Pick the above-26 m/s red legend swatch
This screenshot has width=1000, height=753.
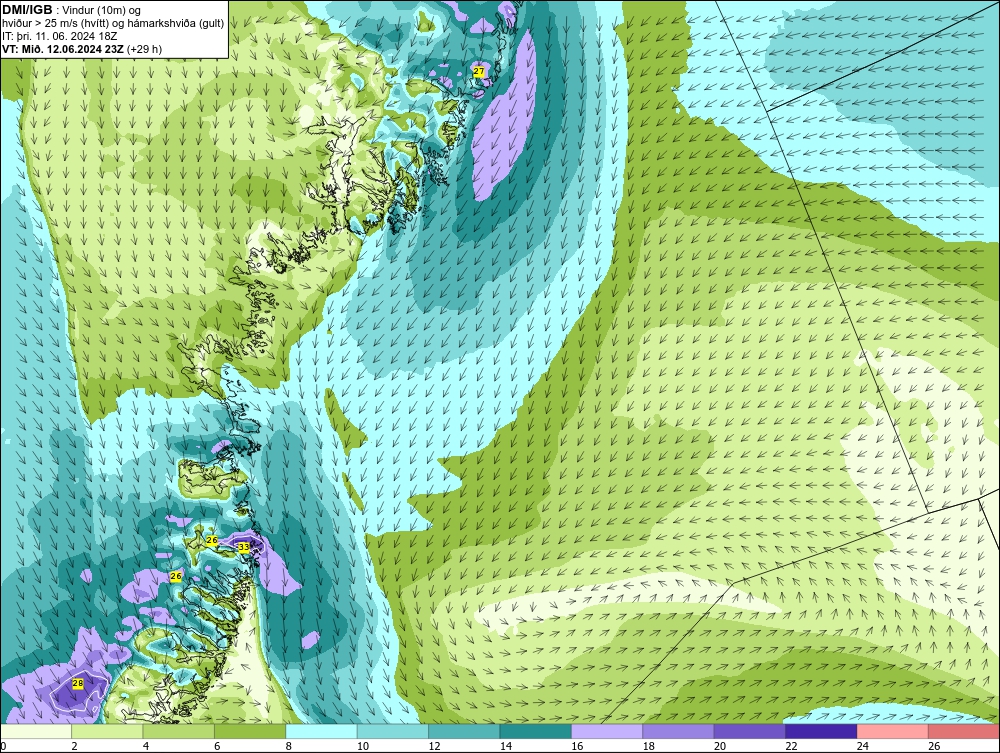point(964,731)
